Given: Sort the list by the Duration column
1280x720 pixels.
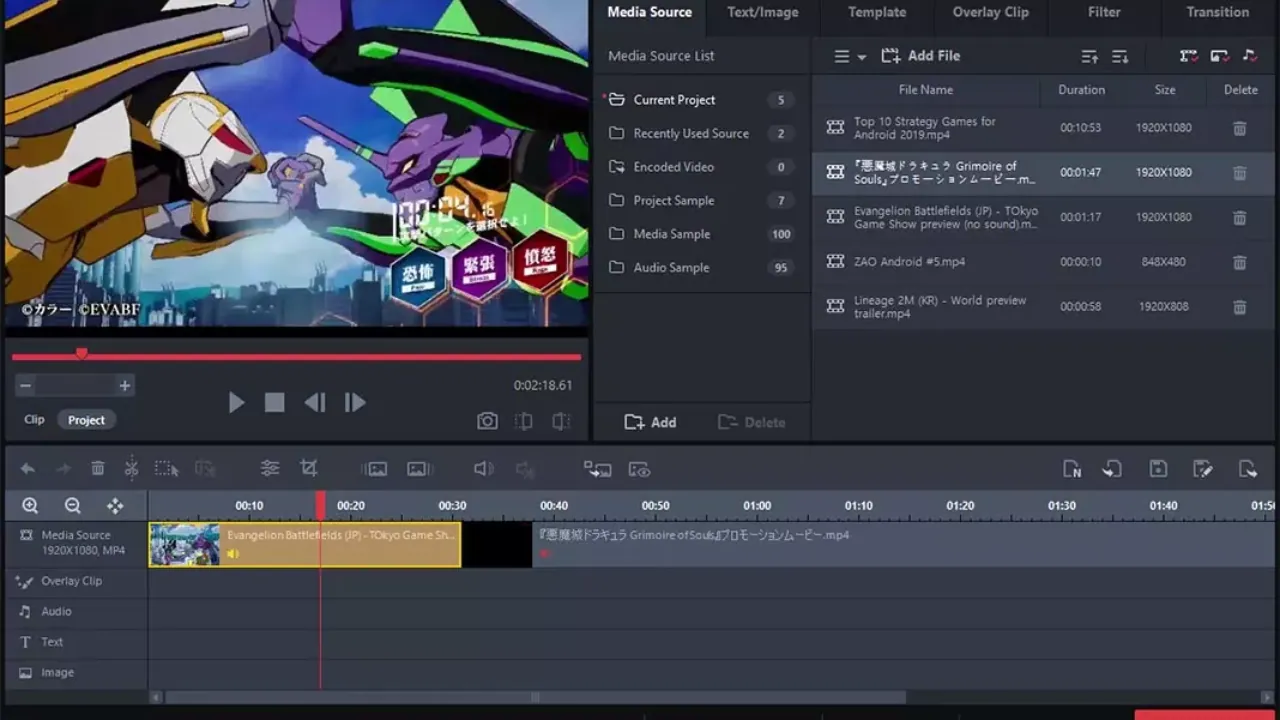Looking at the screenshot, I should tap(1081, 90).
